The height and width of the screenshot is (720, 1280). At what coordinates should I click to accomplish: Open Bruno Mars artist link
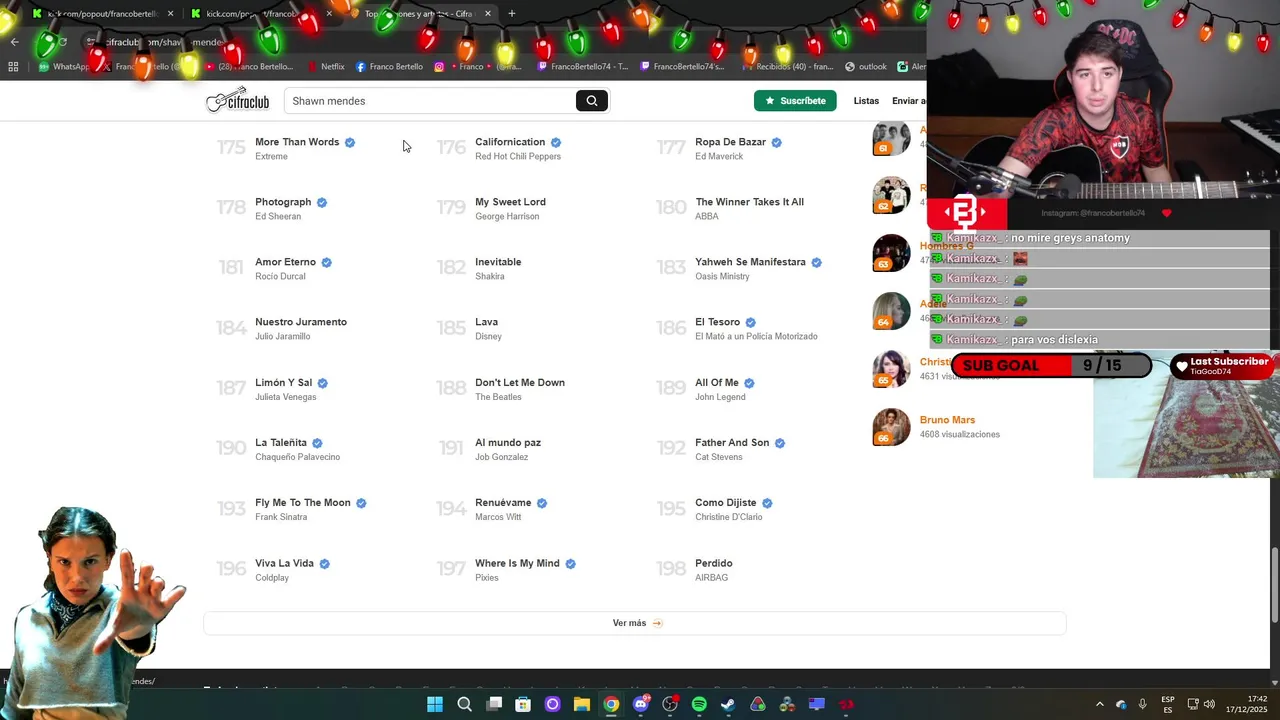tap(947, 420)
